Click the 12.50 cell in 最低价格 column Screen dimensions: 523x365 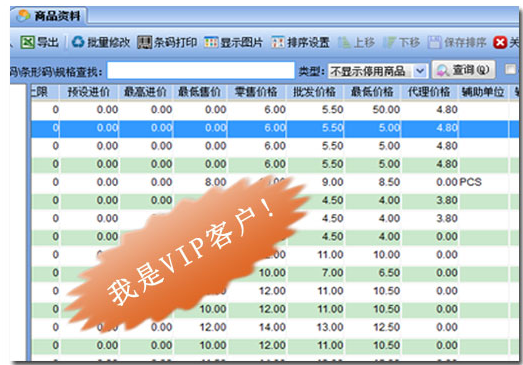click(372, 327)
